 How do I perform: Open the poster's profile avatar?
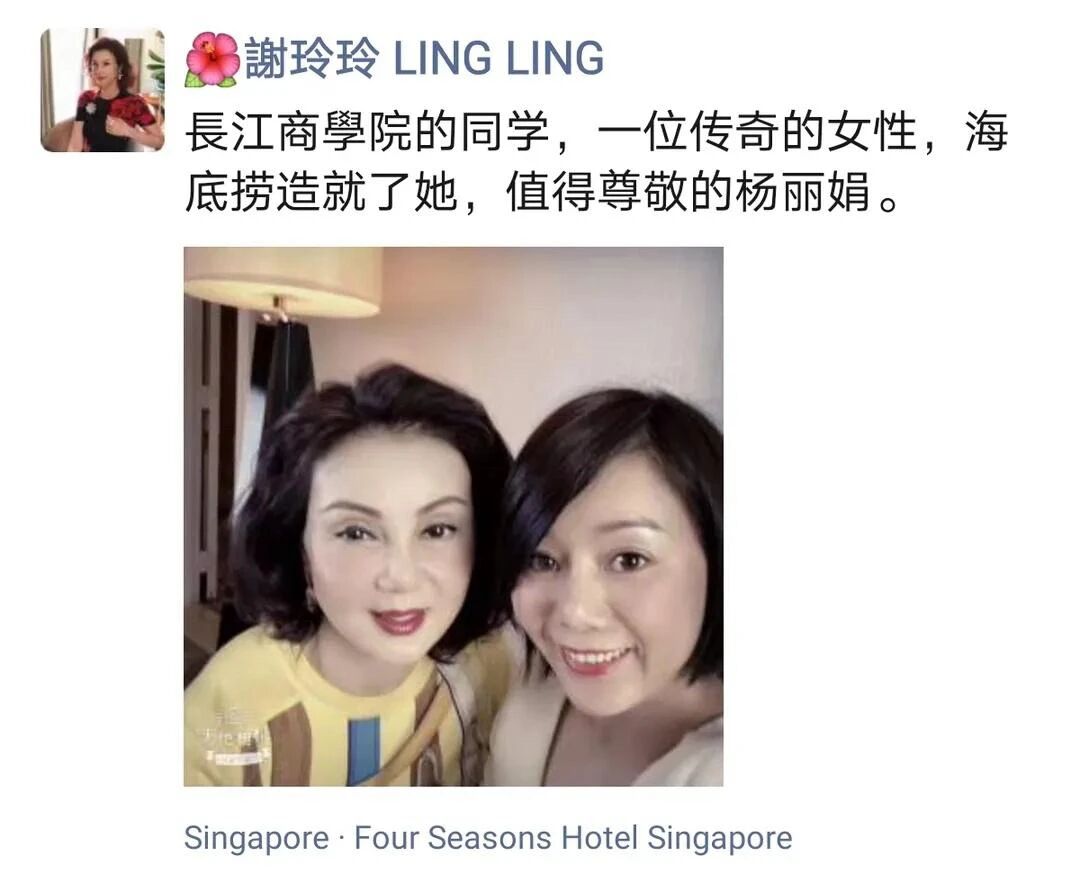pyautogui.click(x=103, y=90)
